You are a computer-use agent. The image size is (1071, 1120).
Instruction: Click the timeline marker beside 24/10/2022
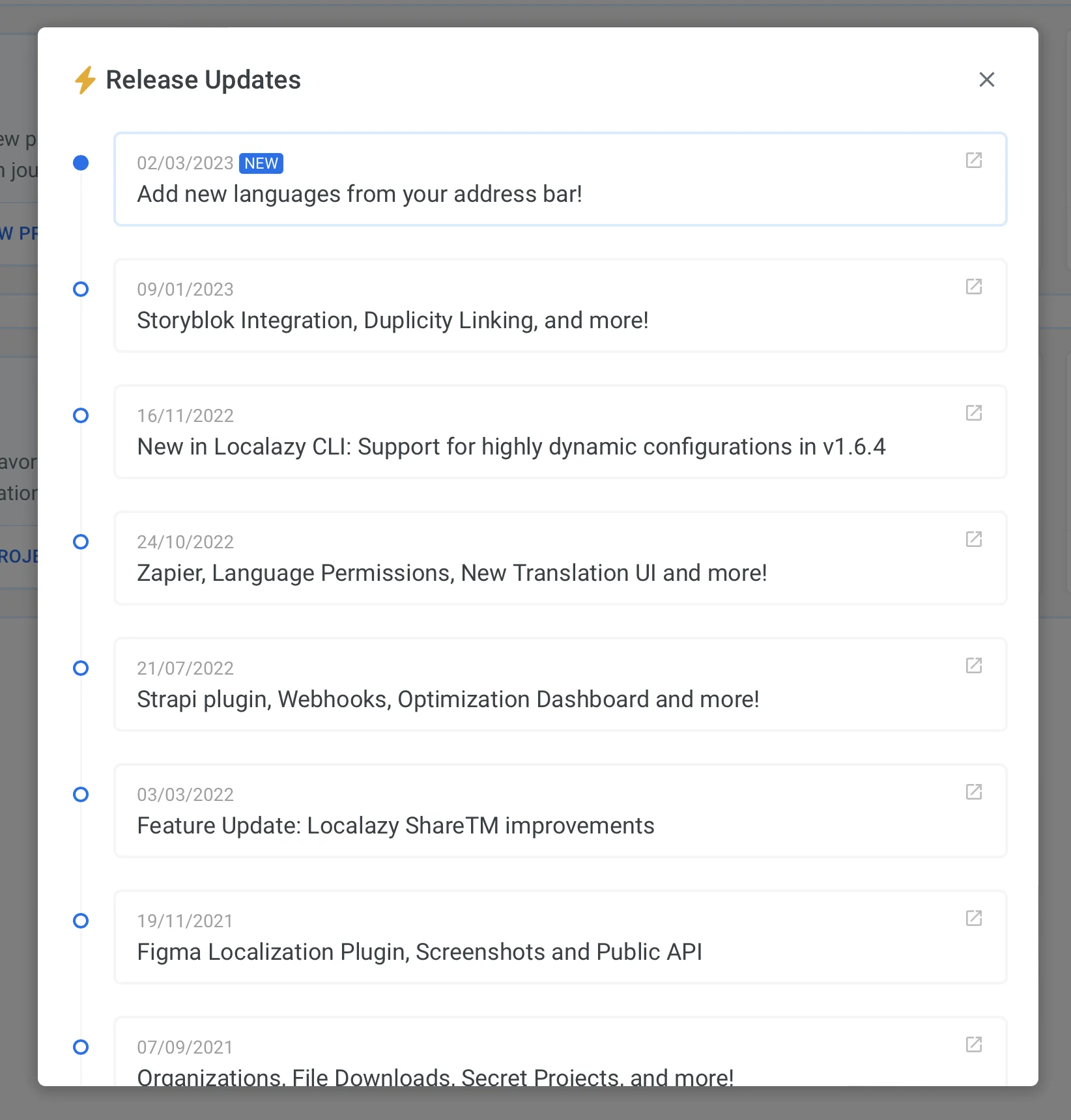[81, 542]
